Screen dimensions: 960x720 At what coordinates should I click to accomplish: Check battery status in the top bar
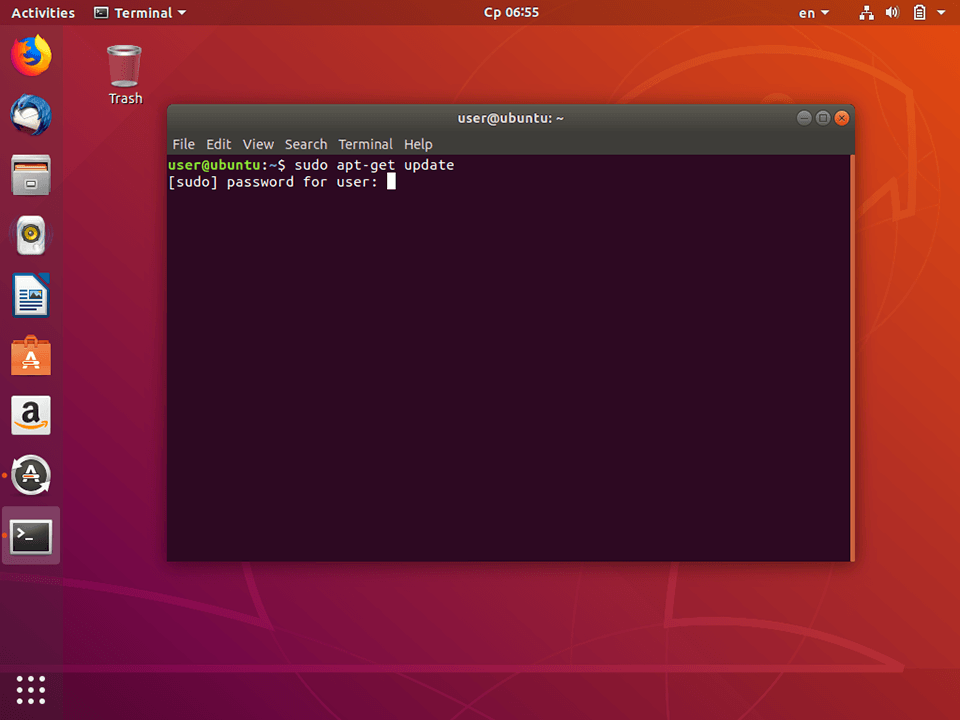pyautogui.click(x=921, y=13)
